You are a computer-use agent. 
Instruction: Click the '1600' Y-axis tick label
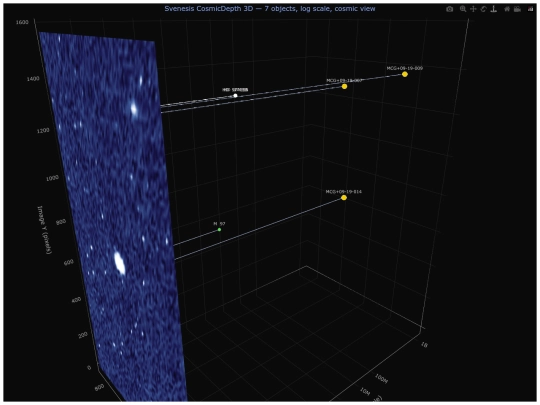coord(22,22)
